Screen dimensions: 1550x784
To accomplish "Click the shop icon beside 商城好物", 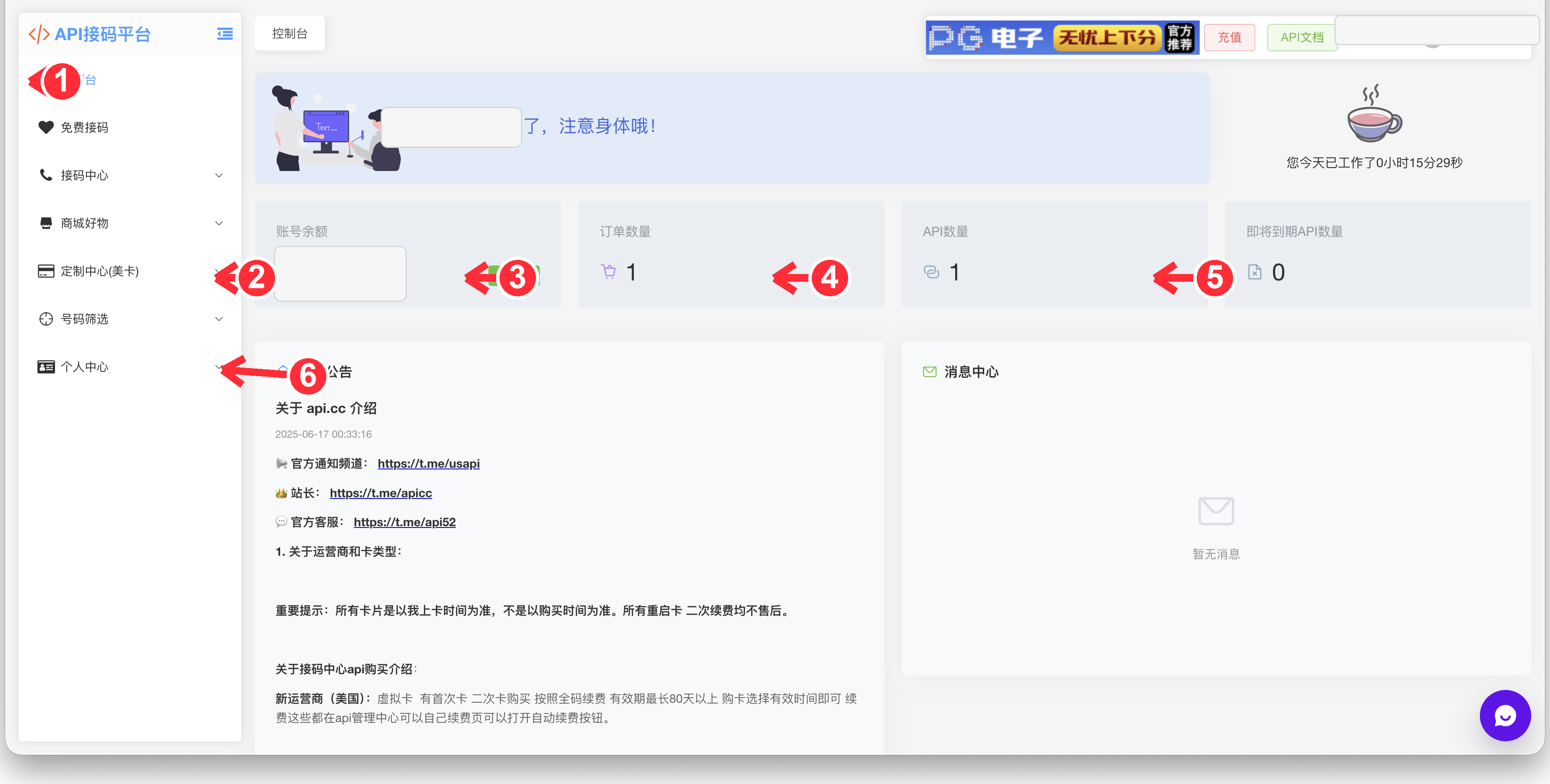I will [x=46, y=223].
